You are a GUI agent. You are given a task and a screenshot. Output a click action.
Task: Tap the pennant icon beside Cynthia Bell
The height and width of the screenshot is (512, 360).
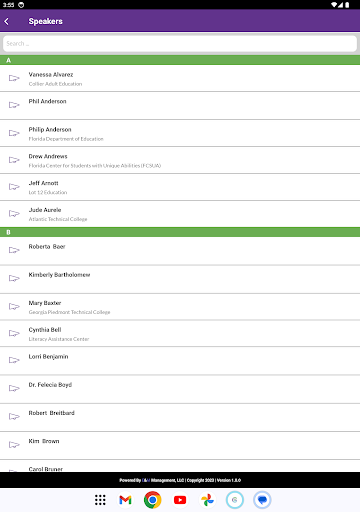click(x=14, y=333)
